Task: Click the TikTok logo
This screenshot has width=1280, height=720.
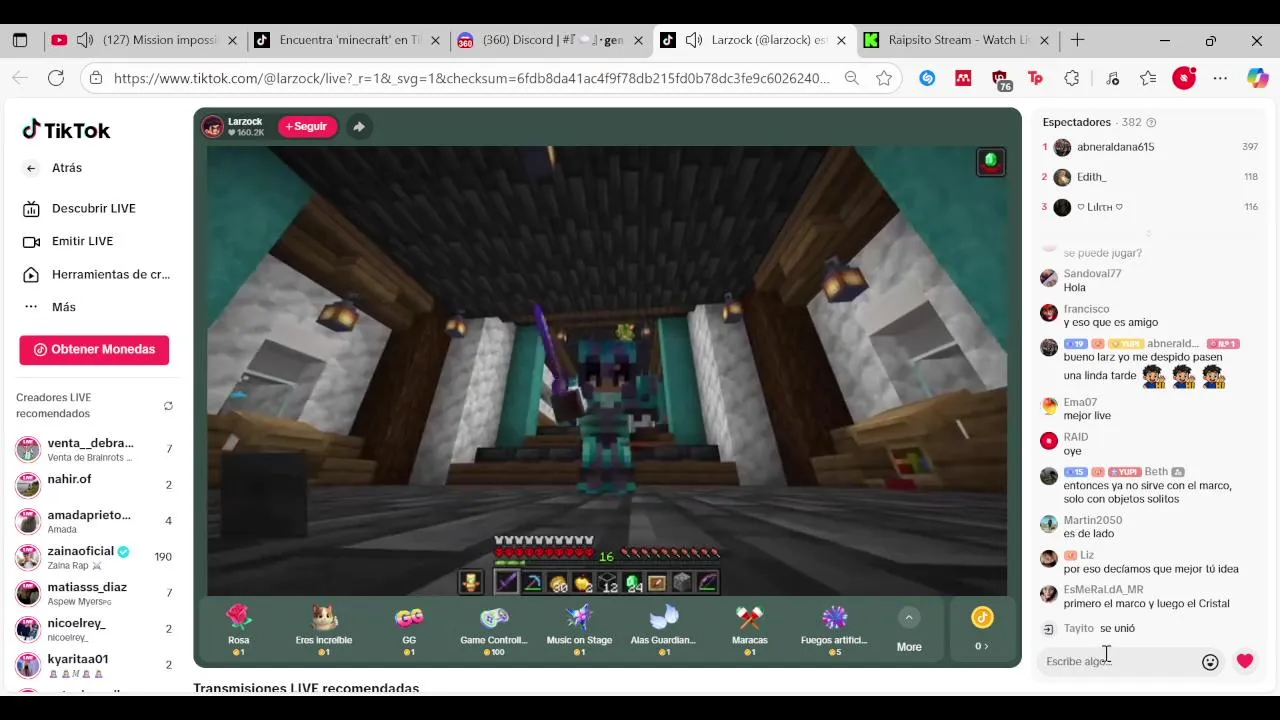Action: 66,130
